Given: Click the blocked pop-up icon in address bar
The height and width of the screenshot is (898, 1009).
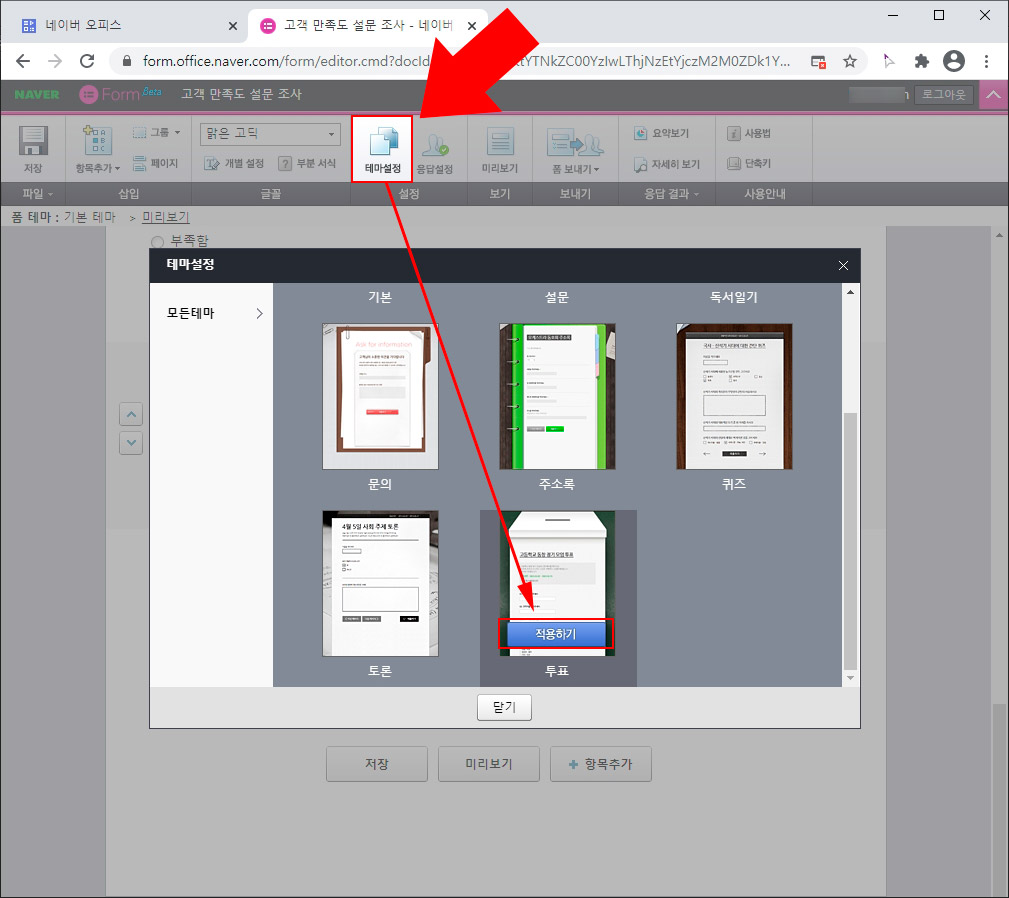Looking at the screenshot, I should tap(818, 61).
